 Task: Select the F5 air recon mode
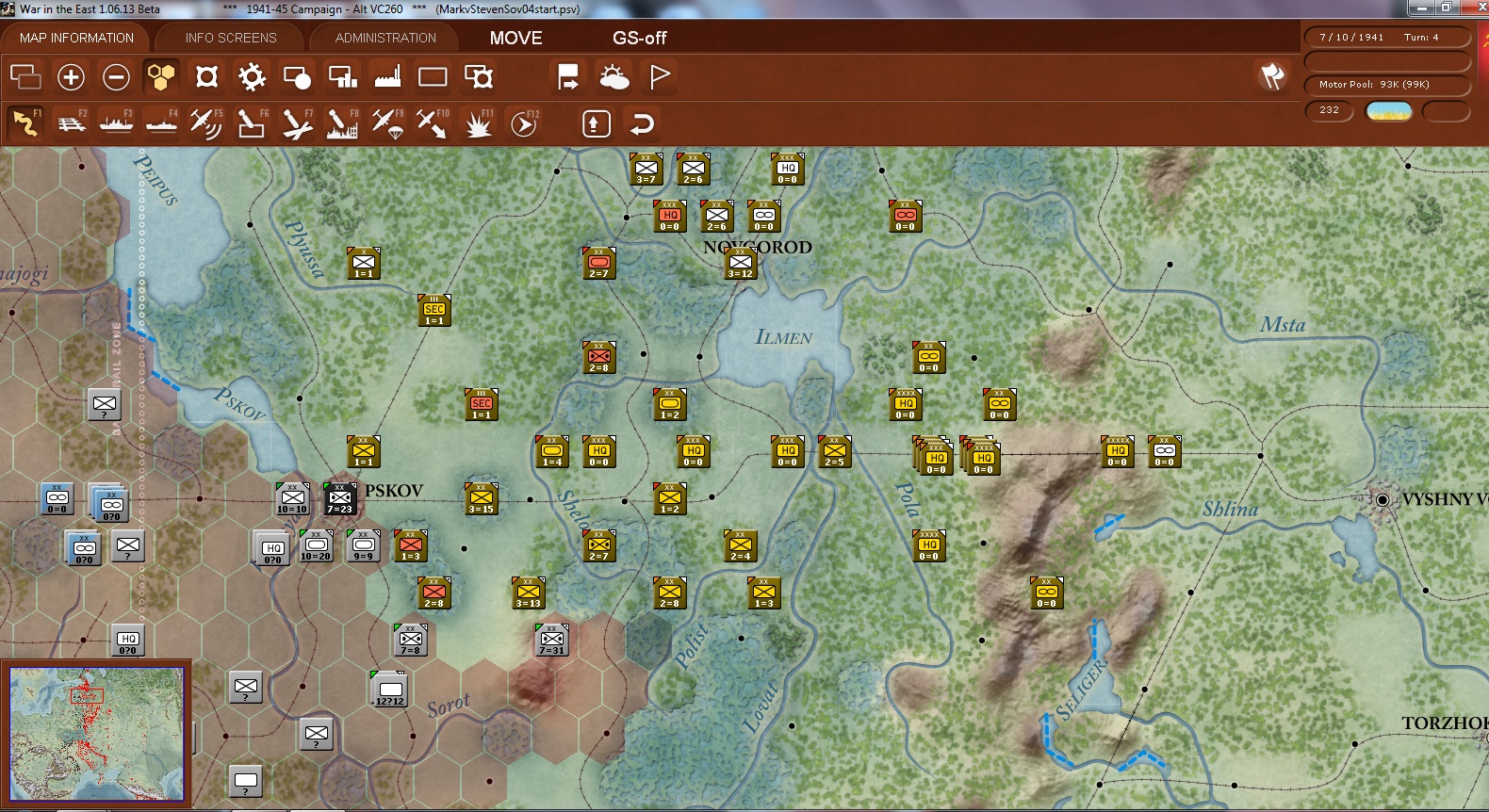pos(206,122)
